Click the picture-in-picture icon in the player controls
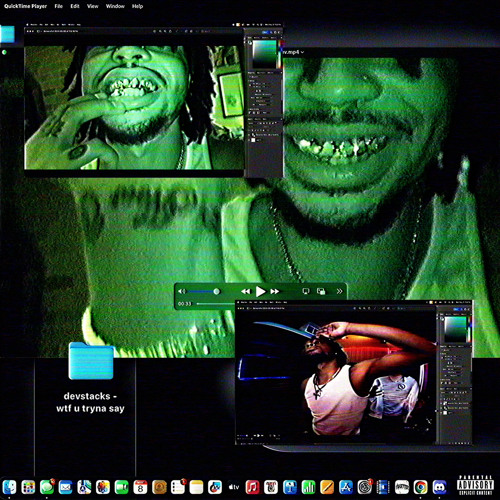 point(321,291)
